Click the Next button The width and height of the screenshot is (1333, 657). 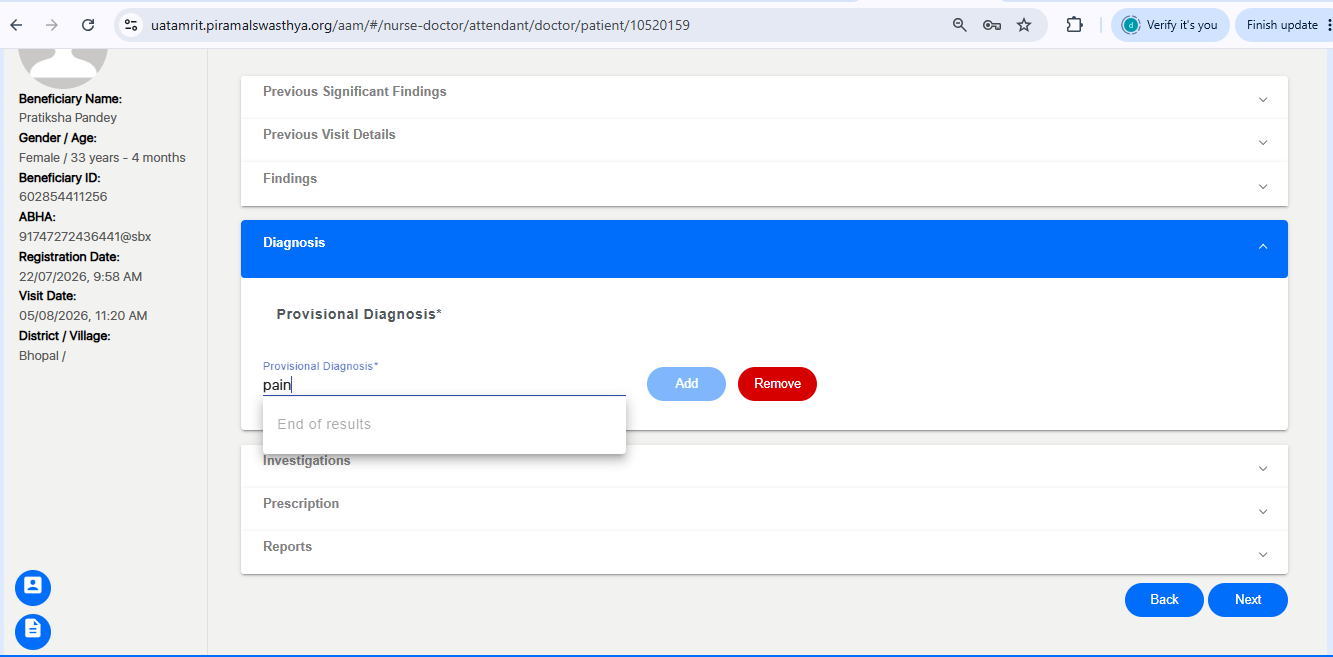coord(1248,599)
